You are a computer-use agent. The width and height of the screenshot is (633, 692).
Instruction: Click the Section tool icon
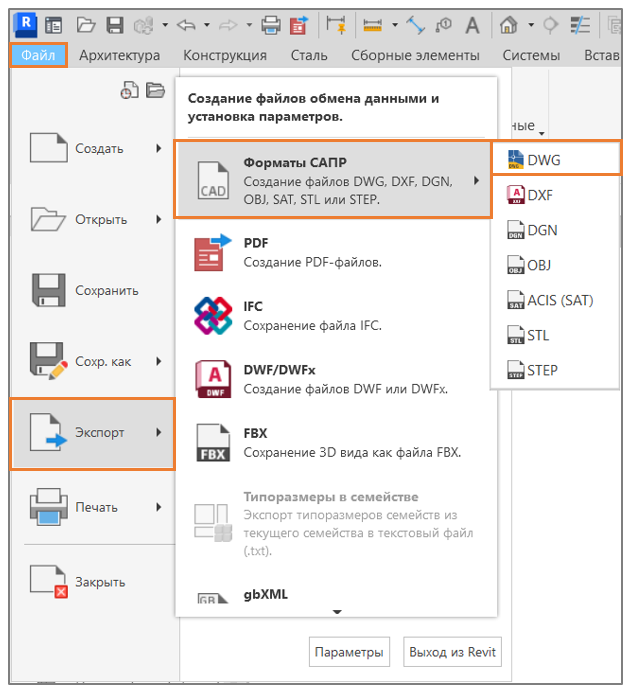click(x=550, y=25)
